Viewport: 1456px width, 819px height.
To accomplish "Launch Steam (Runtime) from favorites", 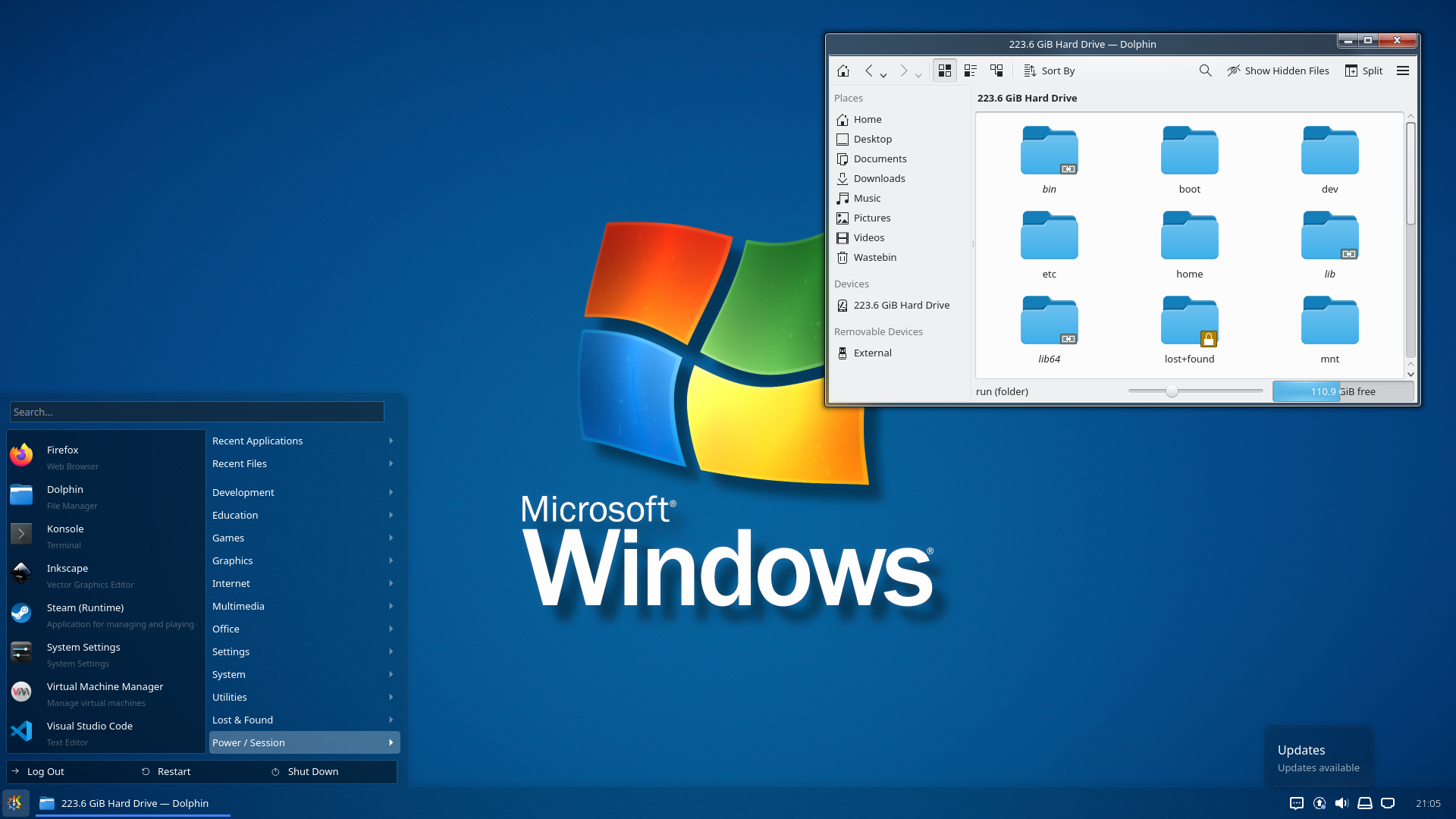I will click(x=106, y=615).
